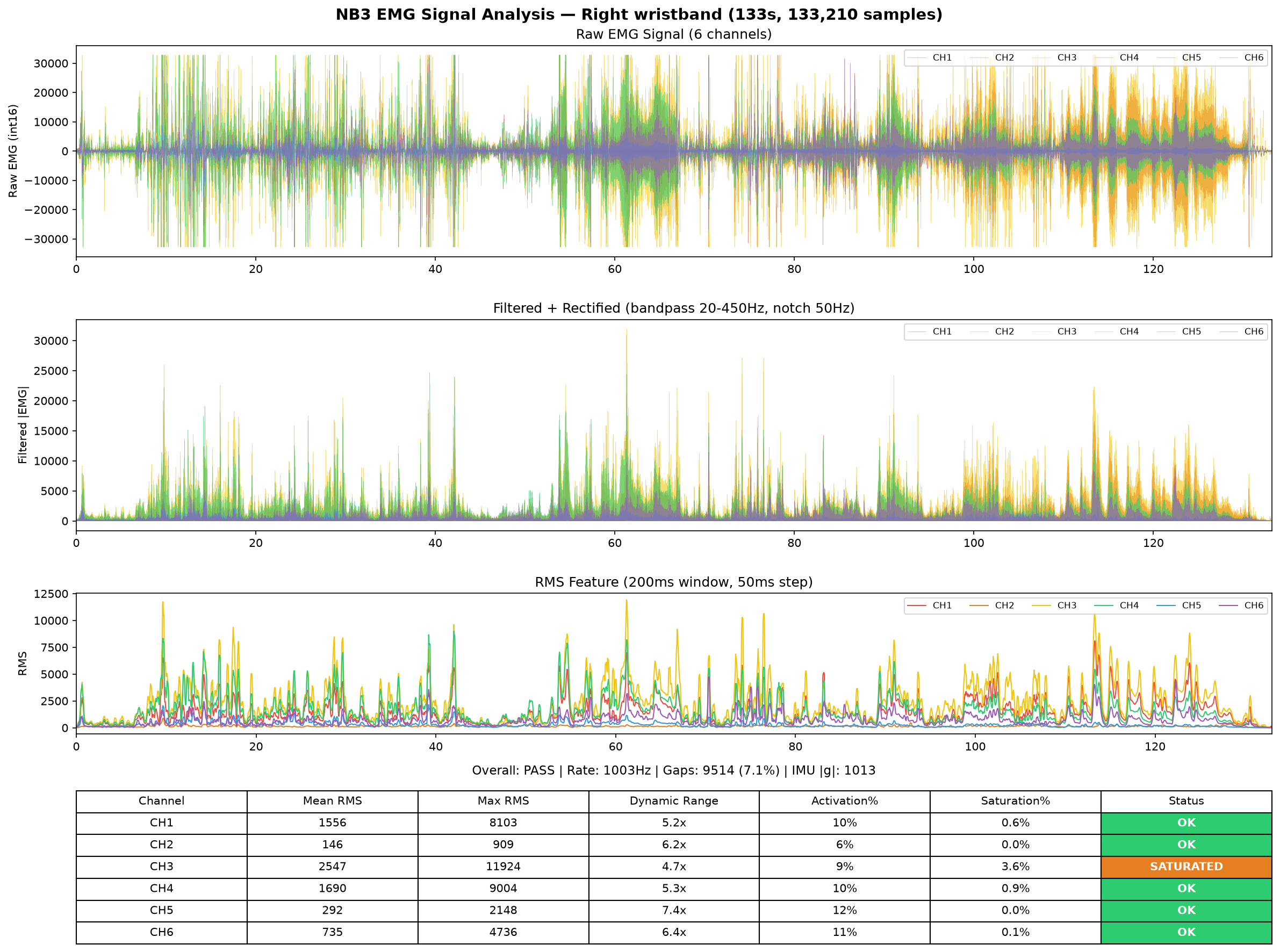1280x952 pixels.
Task: Select the 'RMS Feature (200ms window, 50ms step)' title
Action: 674,582
